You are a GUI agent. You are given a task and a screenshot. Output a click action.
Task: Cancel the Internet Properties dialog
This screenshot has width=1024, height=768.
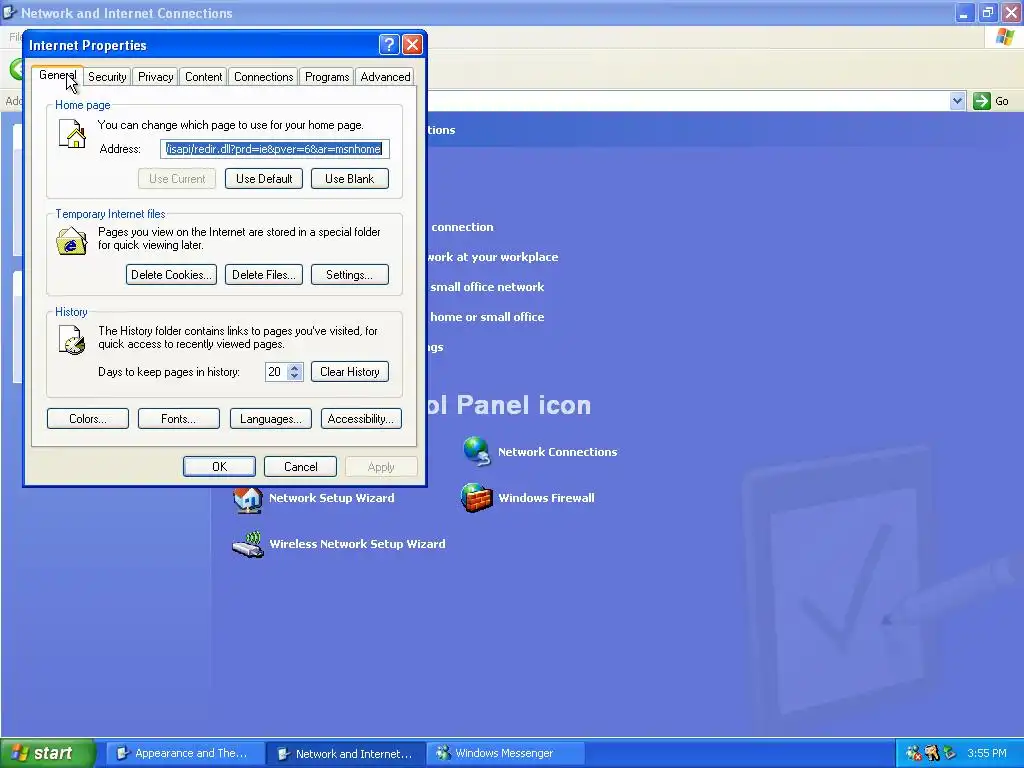point(300,467)
